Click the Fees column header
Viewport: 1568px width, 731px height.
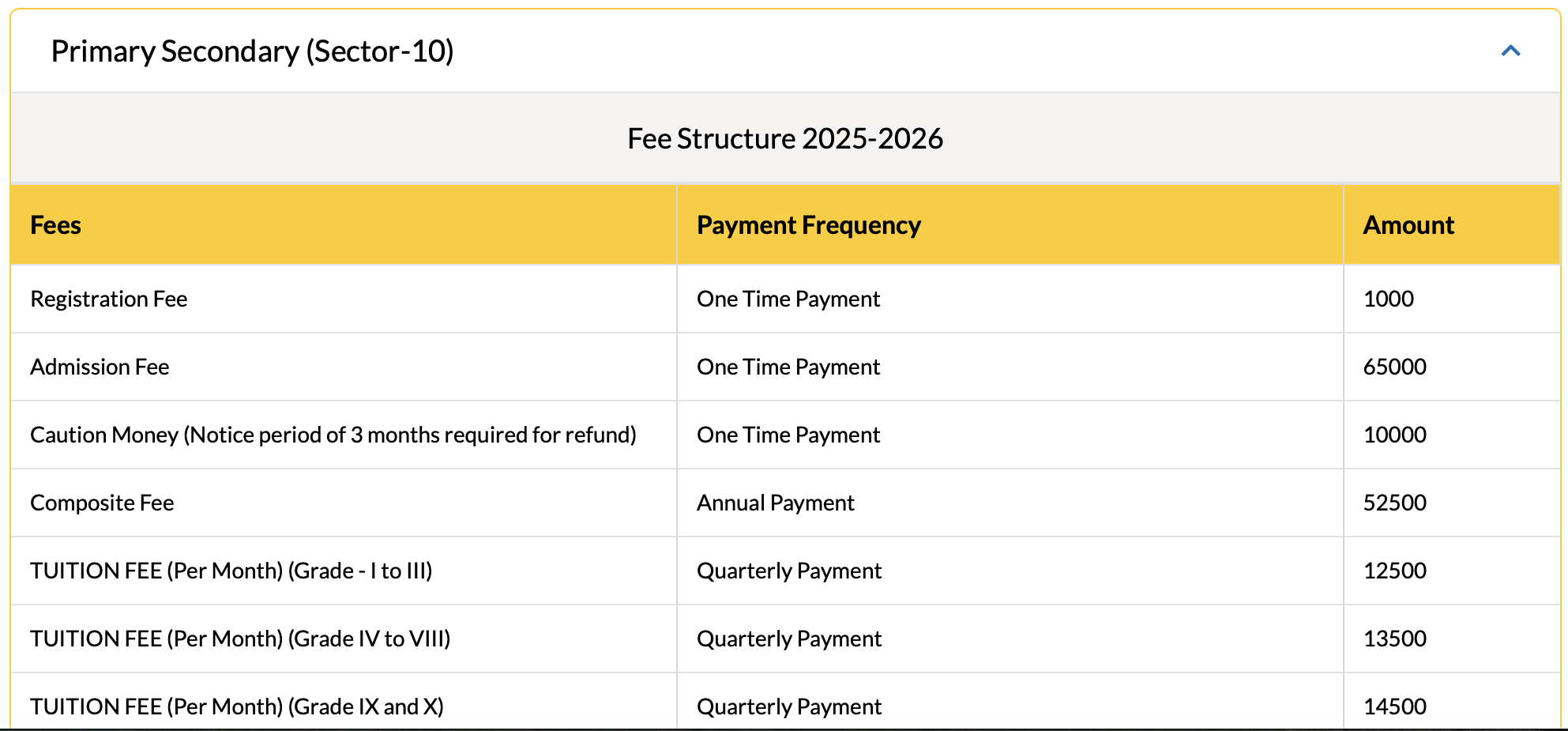pyautogui.click(x=55, y=224)
